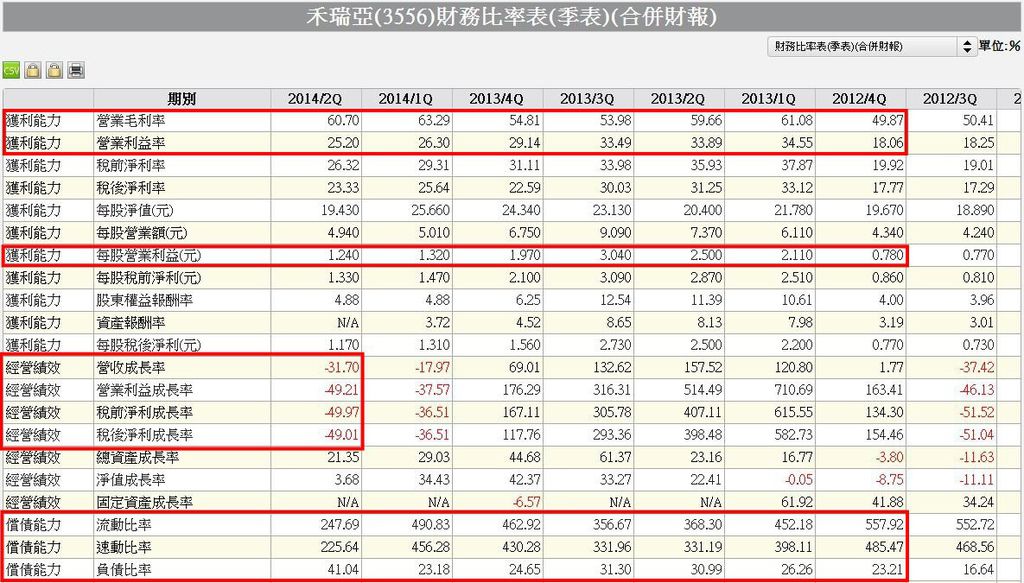Click the 營業利益率 row label
The width and height of the screenshot is (1024, 583).
coord(131,143)
